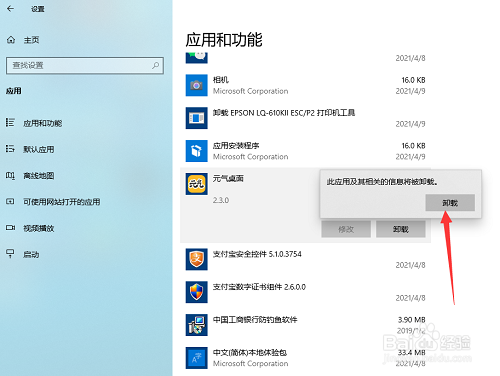Click the 3.90 MB size value
The height and width of the screenshot is (376, 500).
click(x=412, y=320)
